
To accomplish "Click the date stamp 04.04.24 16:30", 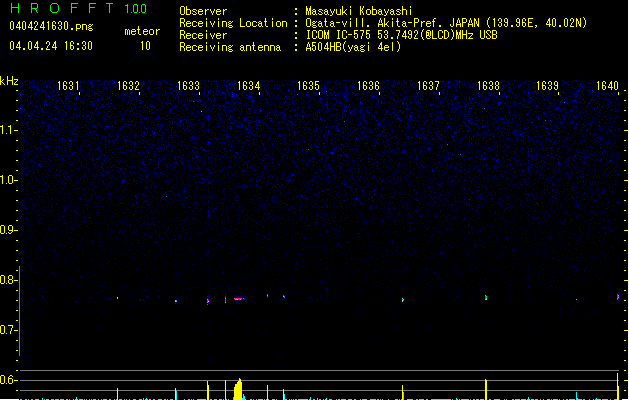I will pyautogui.click(x=51, y=46).
